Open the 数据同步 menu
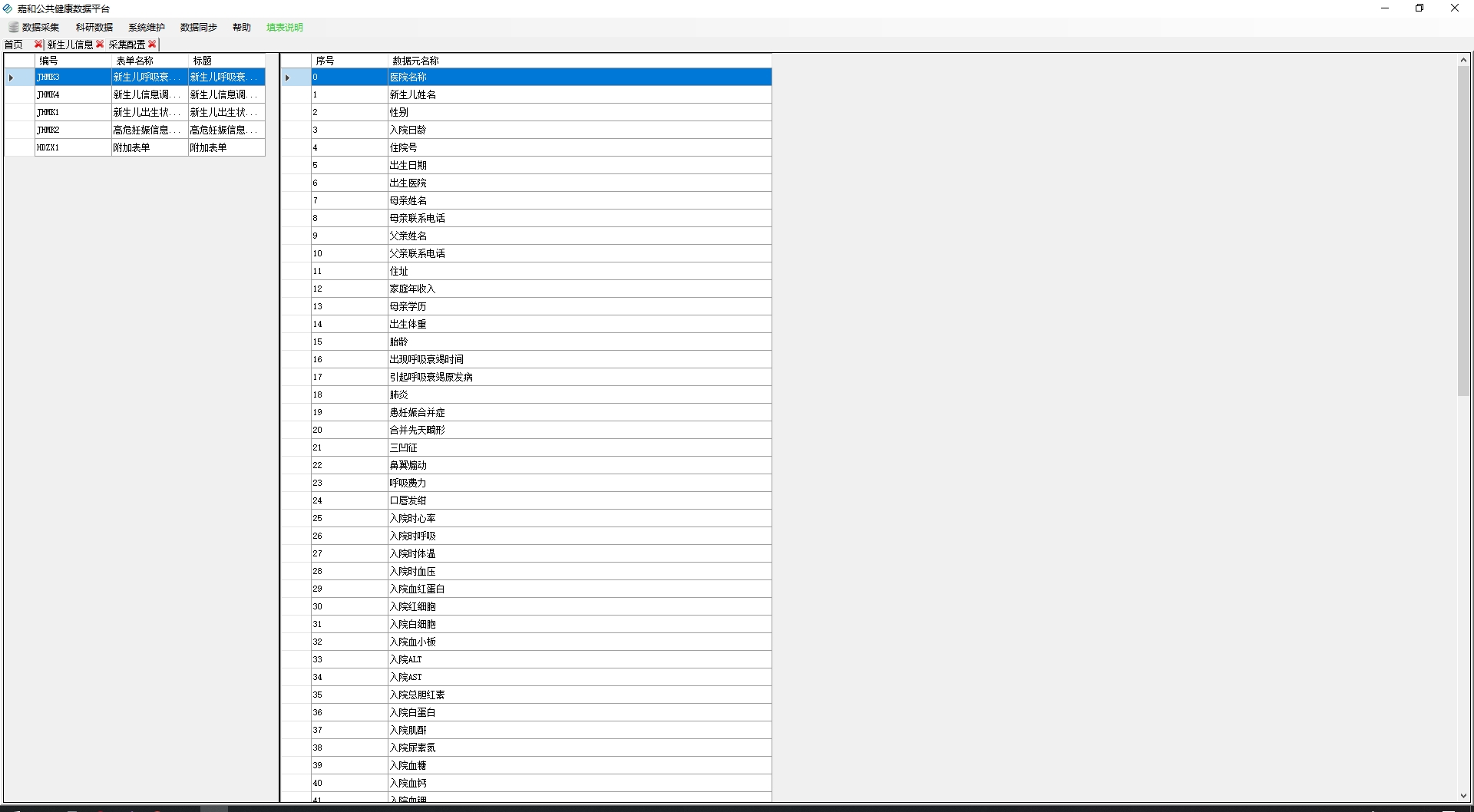Viewport: 1474px width, 812px height. pyautogui.click(x=199, y=28)
